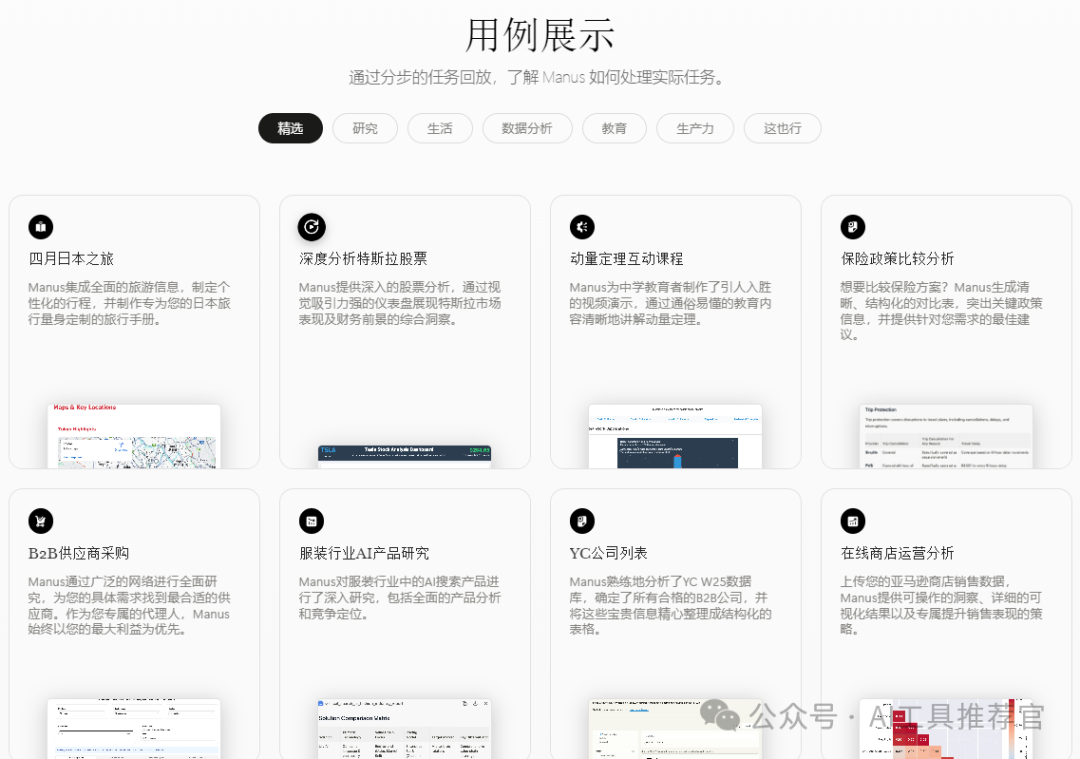Open the 四月日本之旅 card title

[x=71, y=259]
